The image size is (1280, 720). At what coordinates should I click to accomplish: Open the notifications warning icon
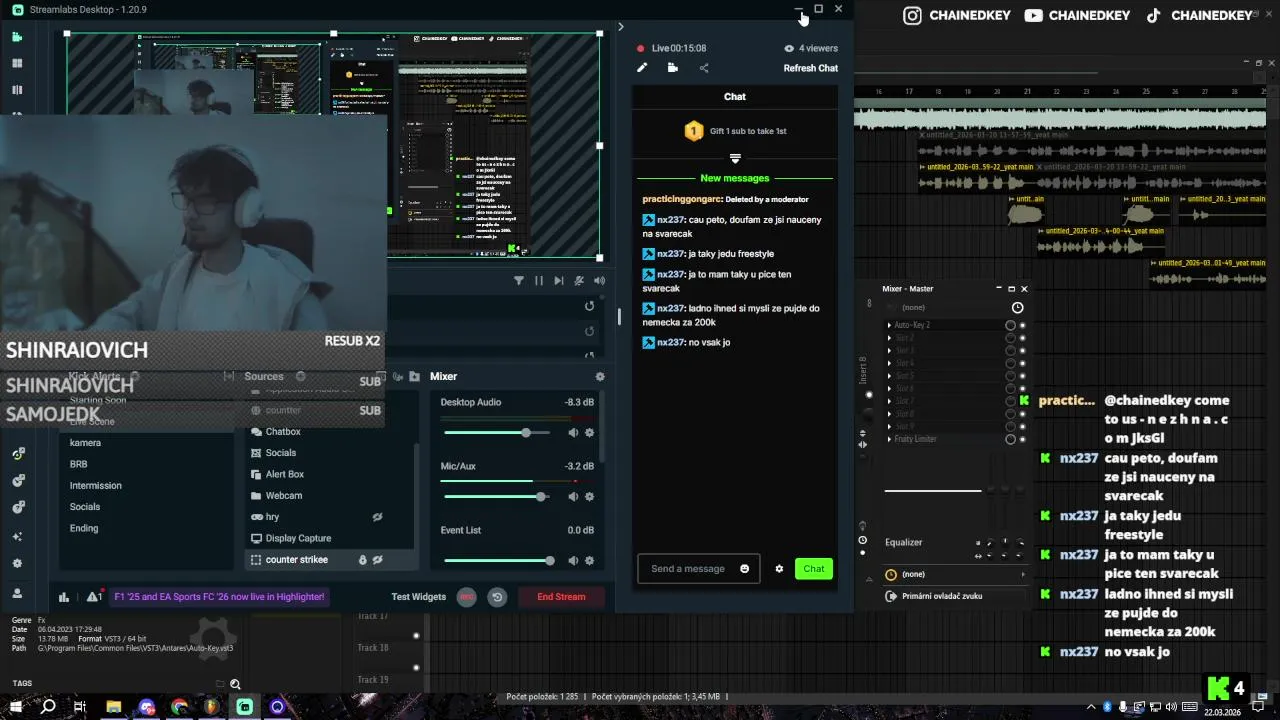(x=94, y=597)
